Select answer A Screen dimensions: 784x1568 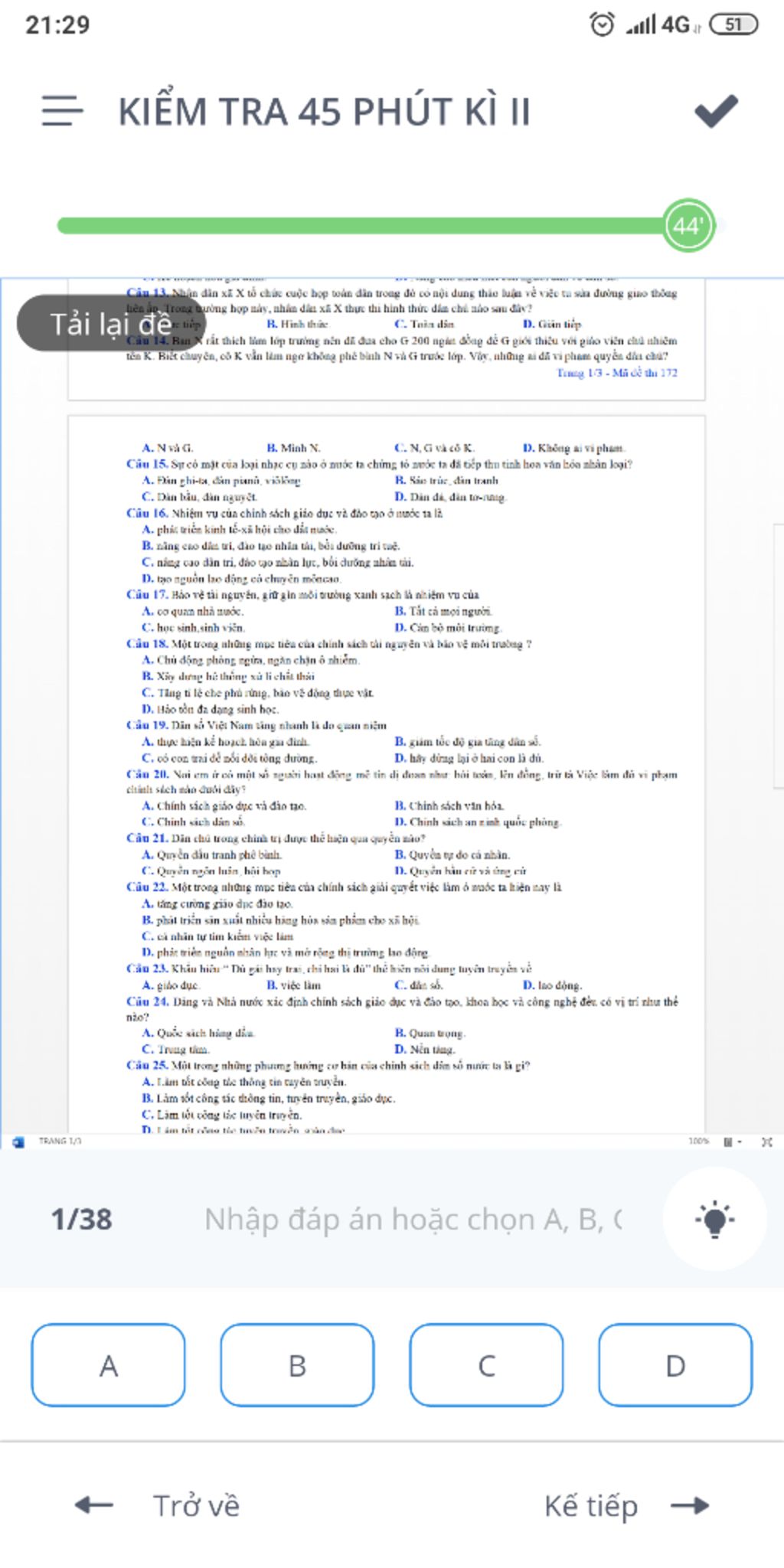tap(108, 1366)
